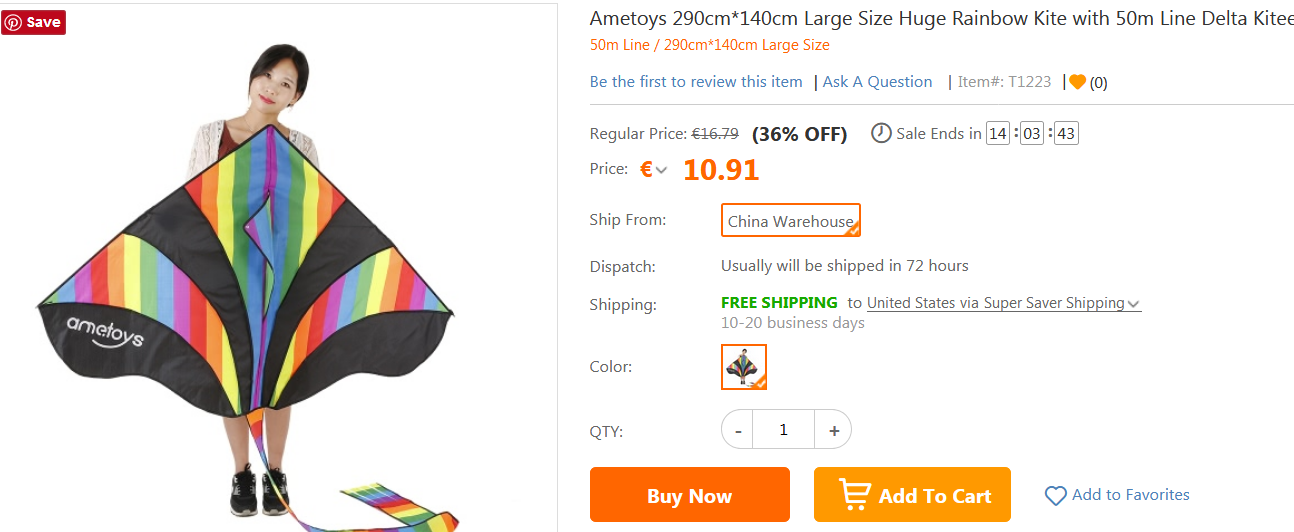
Task: Click the quantity input field
Action: pyautogui.click(x=783, y=430)
